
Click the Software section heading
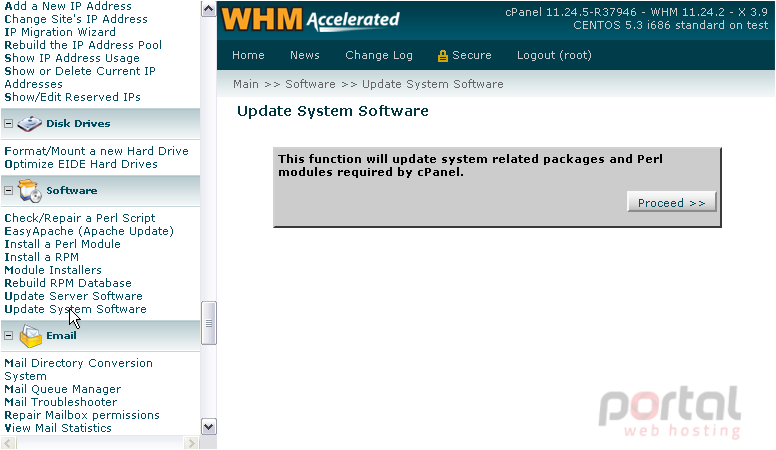click(71, 191)
